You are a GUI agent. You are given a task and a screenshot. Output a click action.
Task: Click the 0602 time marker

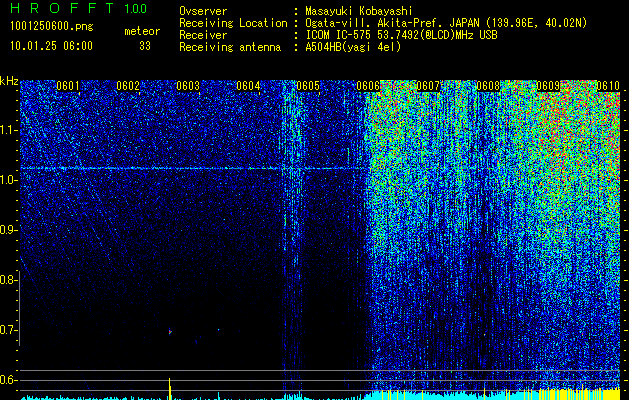(128, 86)
